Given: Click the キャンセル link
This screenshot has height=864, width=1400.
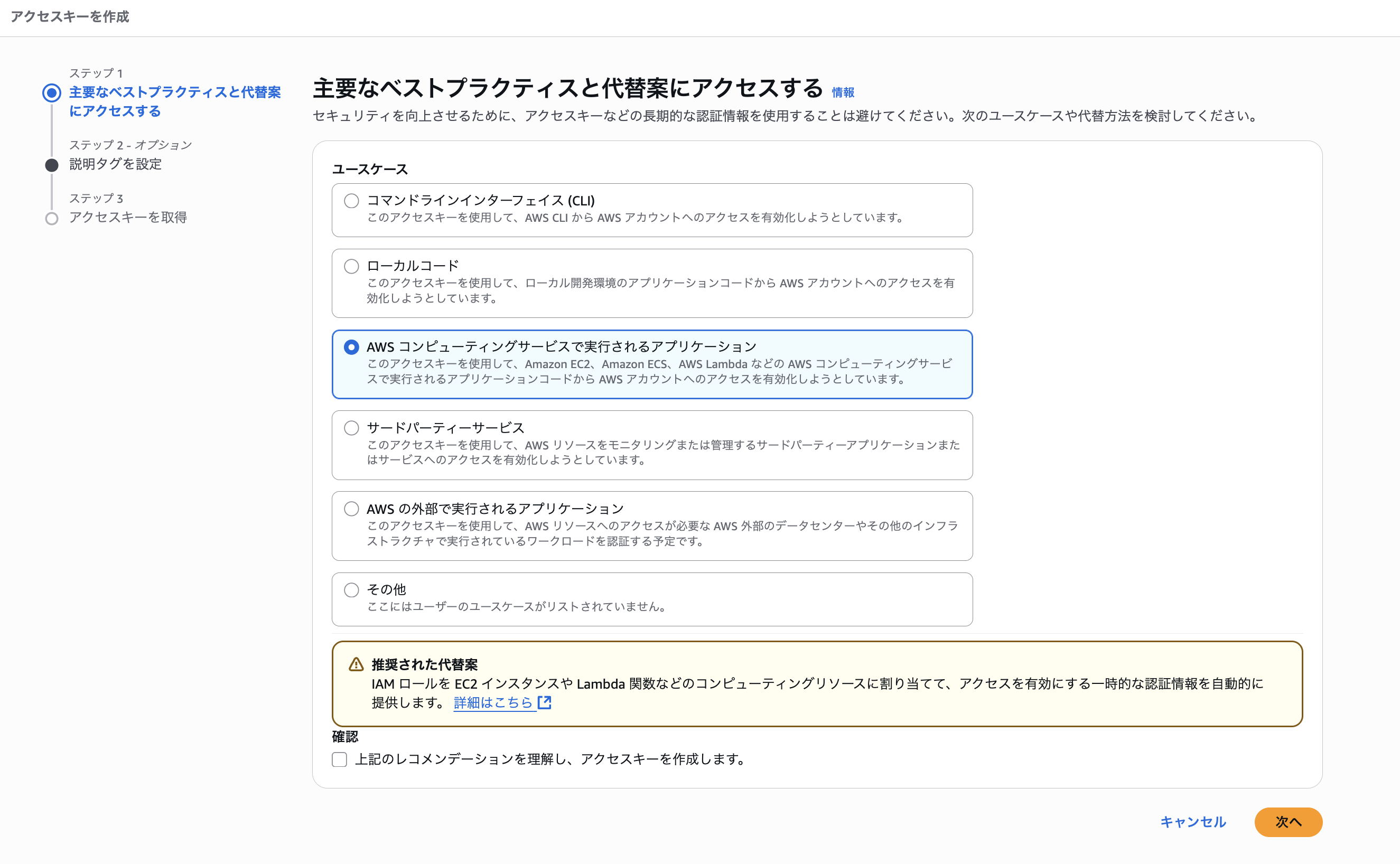Looking at the screenshot, I should (x=1193, y=822).
